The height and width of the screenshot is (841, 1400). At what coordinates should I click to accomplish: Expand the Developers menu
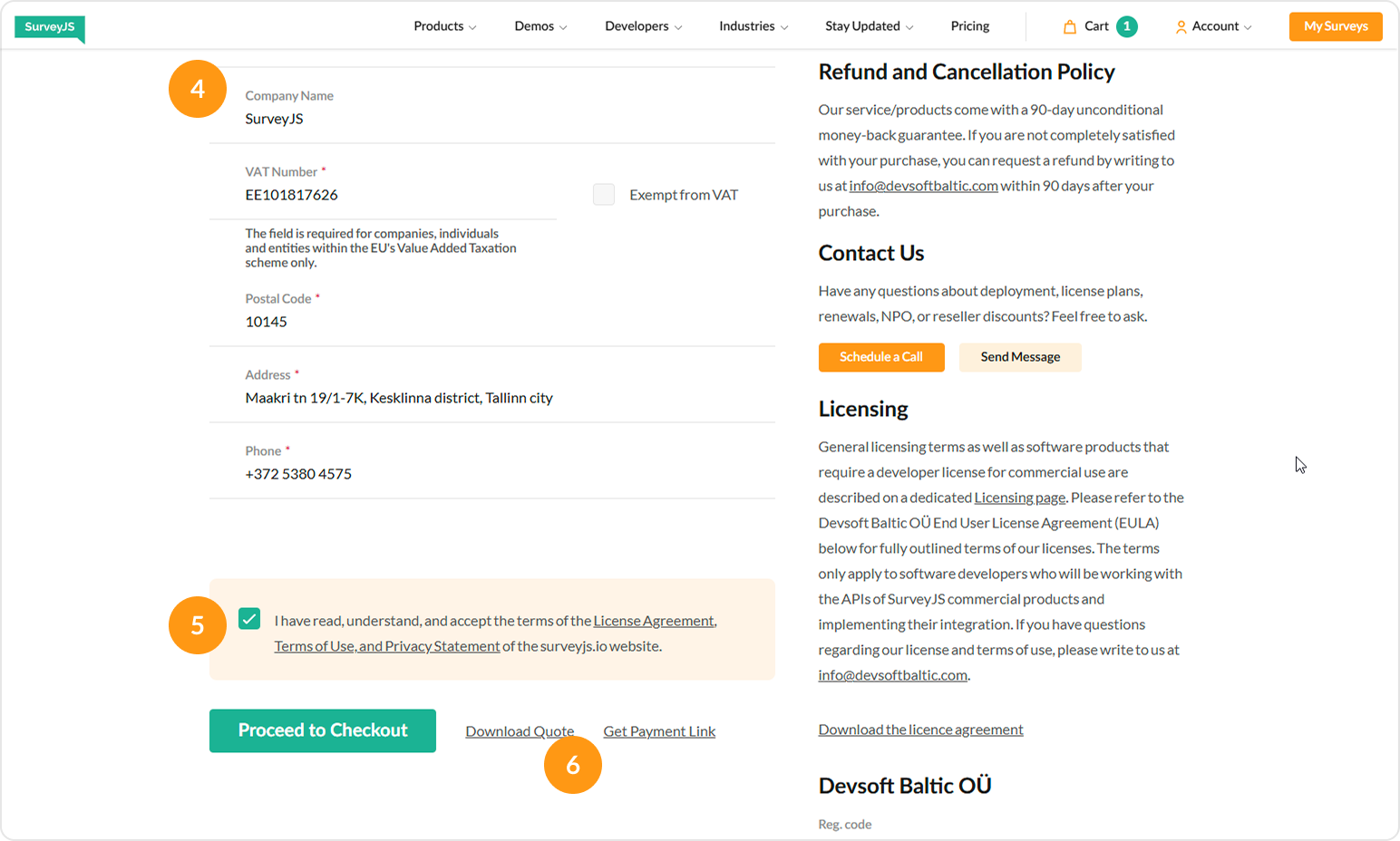[x=643, y=26]
